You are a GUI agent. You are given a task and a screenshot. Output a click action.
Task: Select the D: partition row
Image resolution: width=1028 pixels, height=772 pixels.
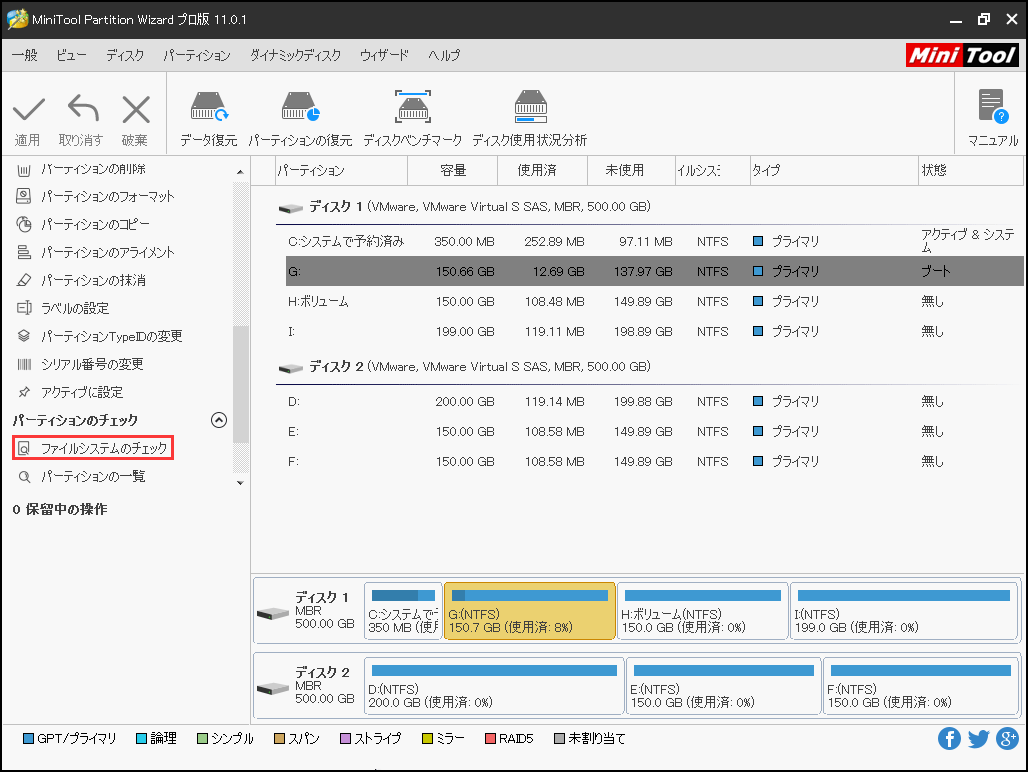coord(654,401)
